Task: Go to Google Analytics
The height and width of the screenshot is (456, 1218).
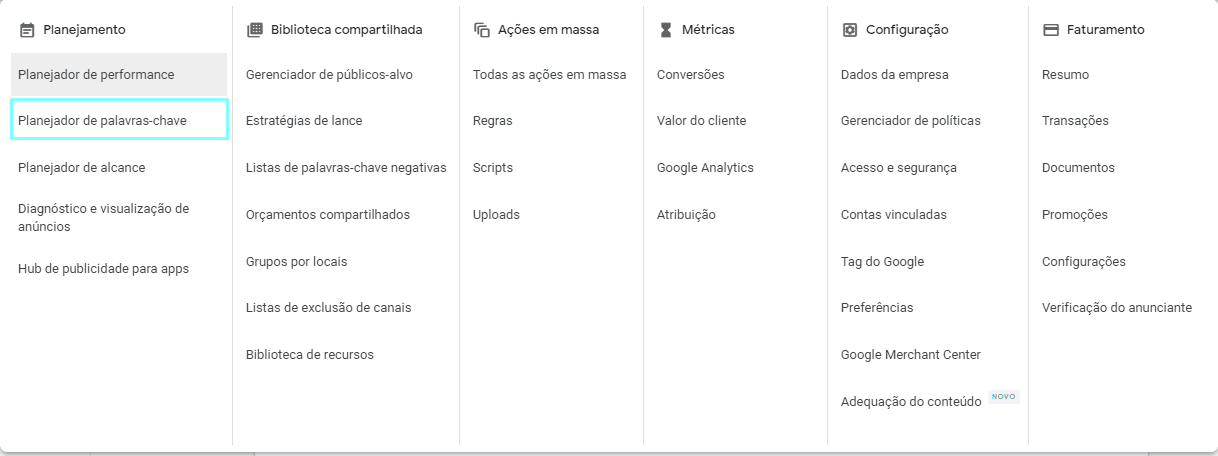Action: tap(705, 168)
